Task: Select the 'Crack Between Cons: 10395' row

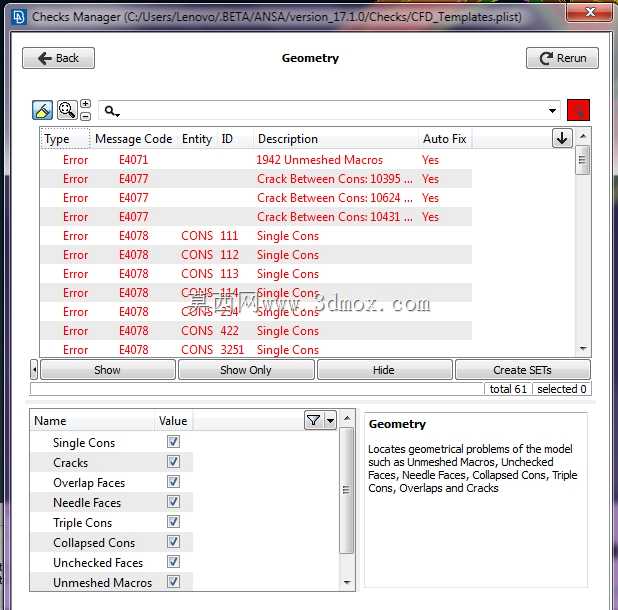Action: tap(256, 179)
